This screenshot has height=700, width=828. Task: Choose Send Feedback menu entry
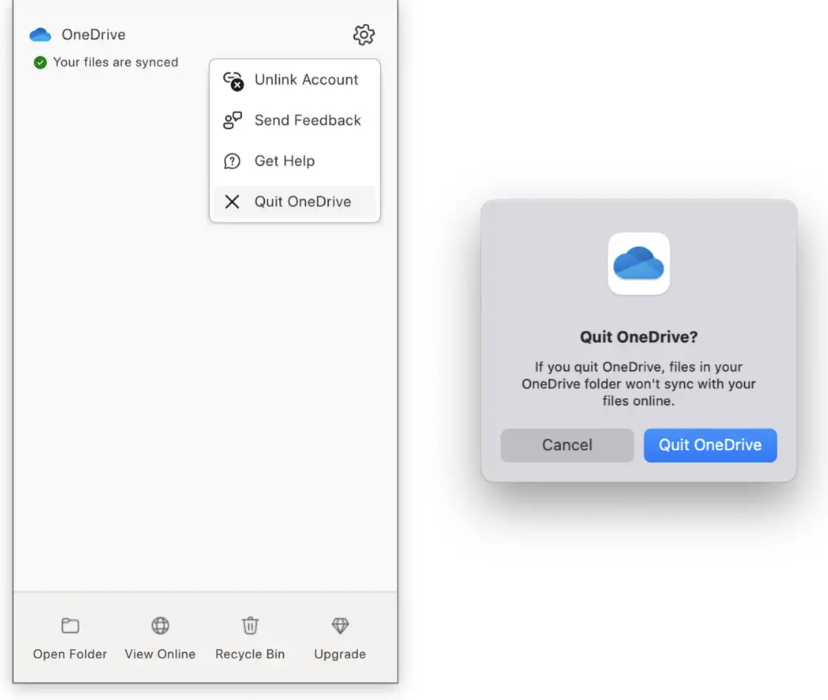[295, 120]
